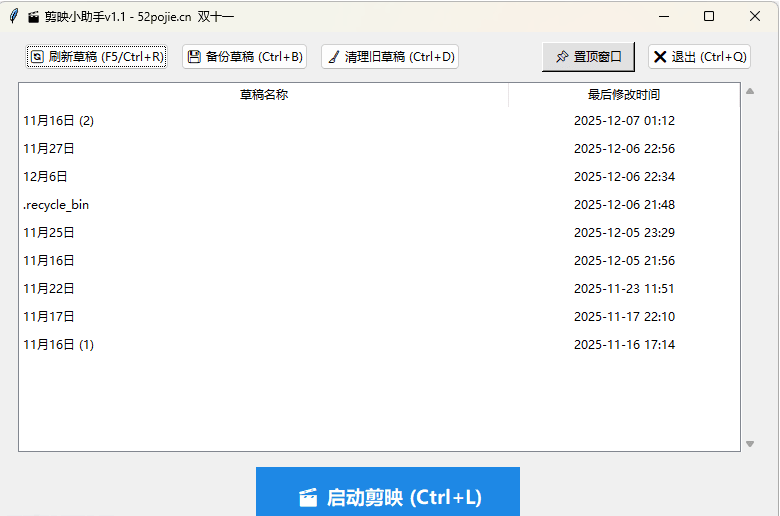Click the timestamp 2025-11-17 22:10
The width and height of the screenshot is (780, 516).
pyautogui.click(x=624, y=316)
